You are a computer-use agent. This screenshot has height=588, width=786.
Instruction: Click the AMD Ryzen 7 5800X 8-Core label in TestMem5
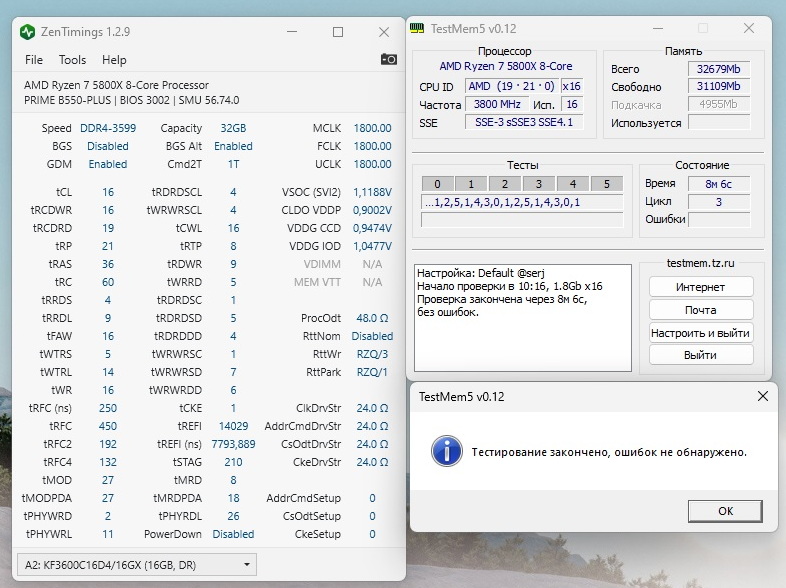[x=505, y=66]
